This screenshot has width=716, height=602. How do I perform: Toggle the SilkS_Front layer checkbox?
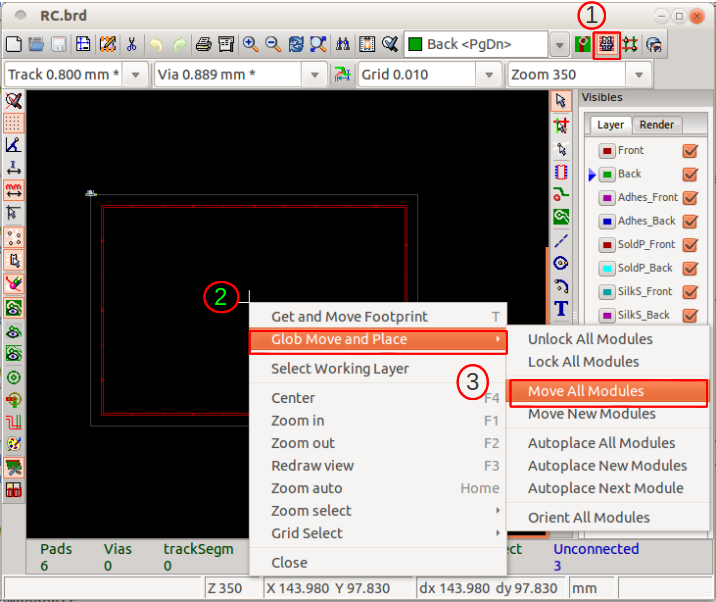[x=690, y=292]
